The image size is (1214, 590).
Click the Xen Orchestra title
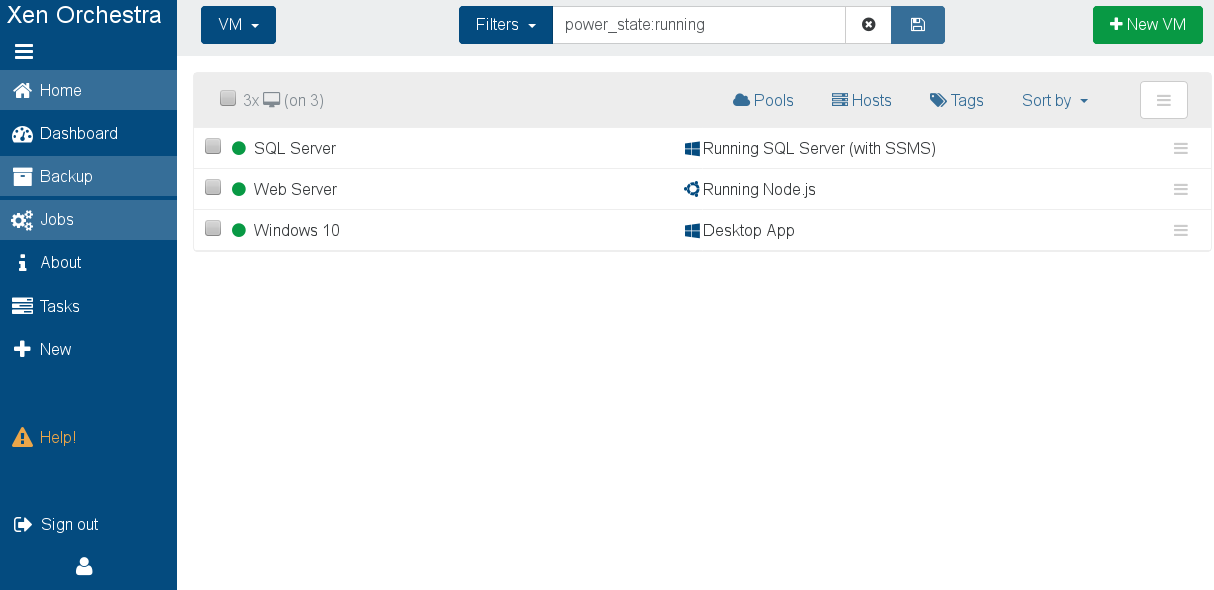84,15
